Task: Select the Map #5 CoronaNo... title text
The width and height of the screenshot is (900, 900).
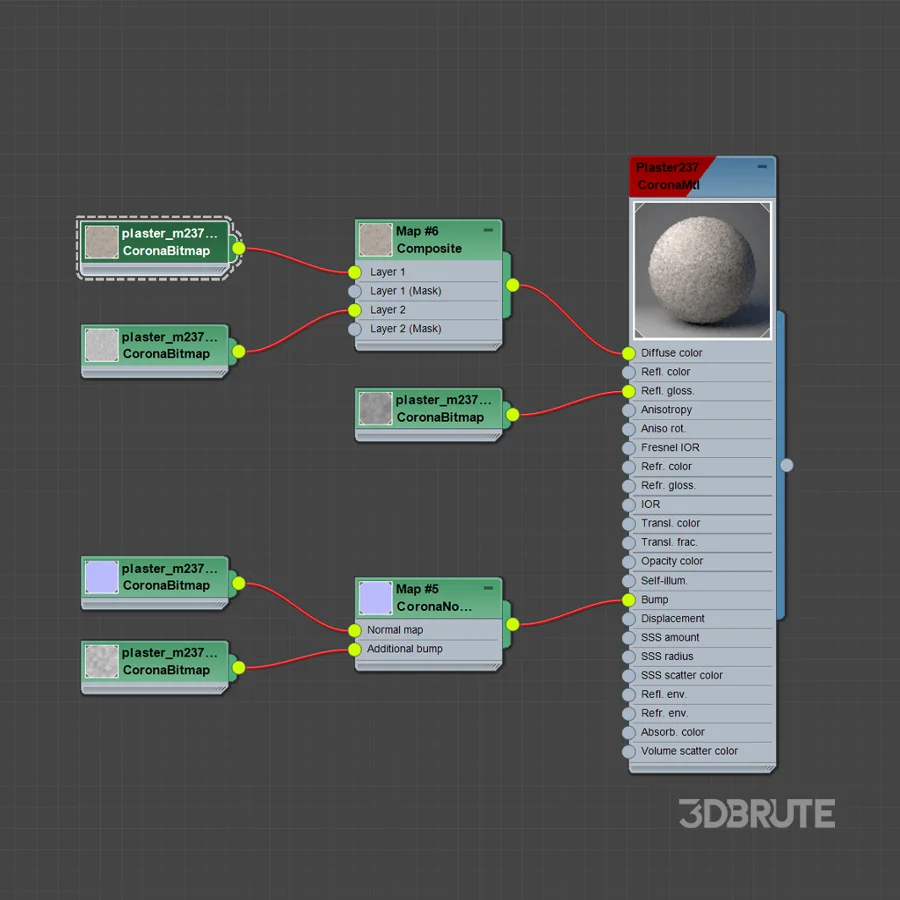Action: click(x=434, y=598)
